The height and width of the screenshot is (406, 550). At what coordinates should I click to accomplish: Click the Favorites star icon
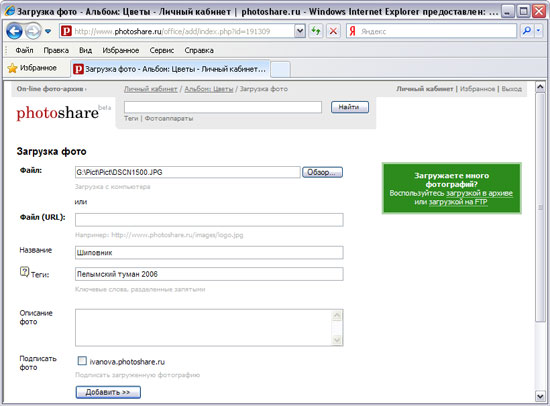tap(12, 68)
